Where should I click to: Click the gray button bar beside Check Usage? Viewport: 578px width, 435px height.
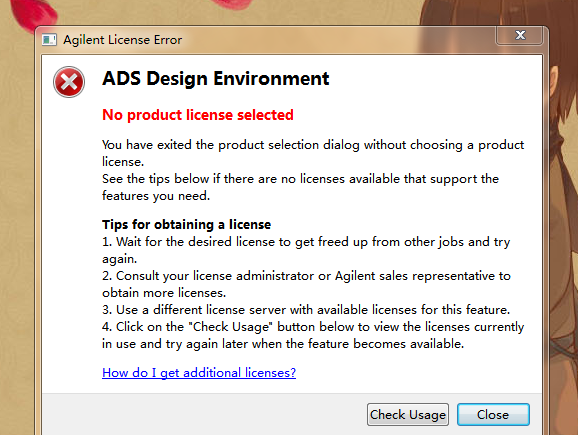[x=203, y=414]
